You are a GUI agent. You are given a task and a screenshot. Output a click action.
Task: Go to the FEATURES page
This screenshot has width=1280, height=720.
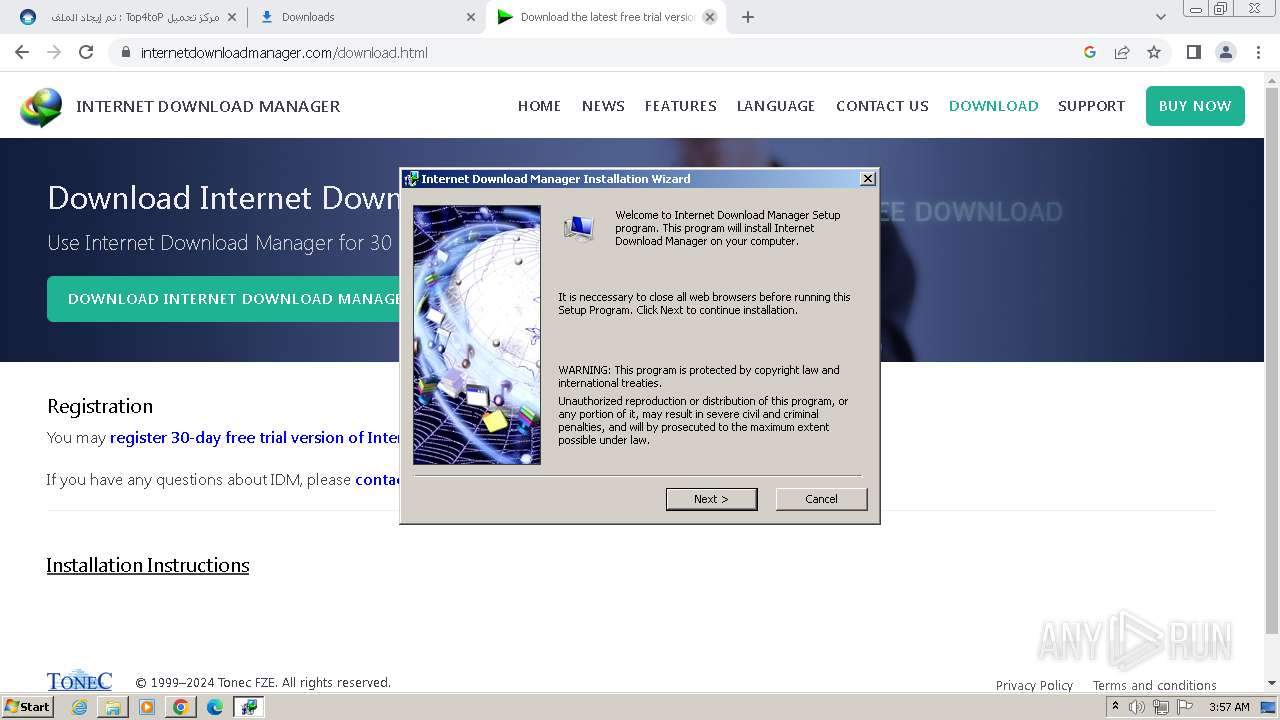(x=680, y=106)
